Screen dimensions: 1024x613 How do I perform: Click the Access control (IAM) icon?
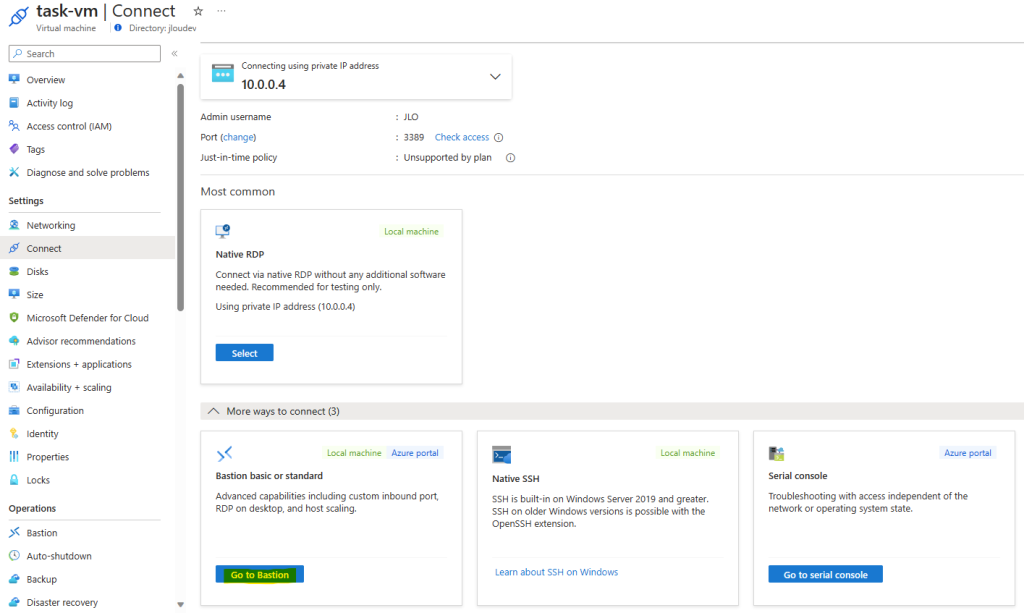click(14, 126)
